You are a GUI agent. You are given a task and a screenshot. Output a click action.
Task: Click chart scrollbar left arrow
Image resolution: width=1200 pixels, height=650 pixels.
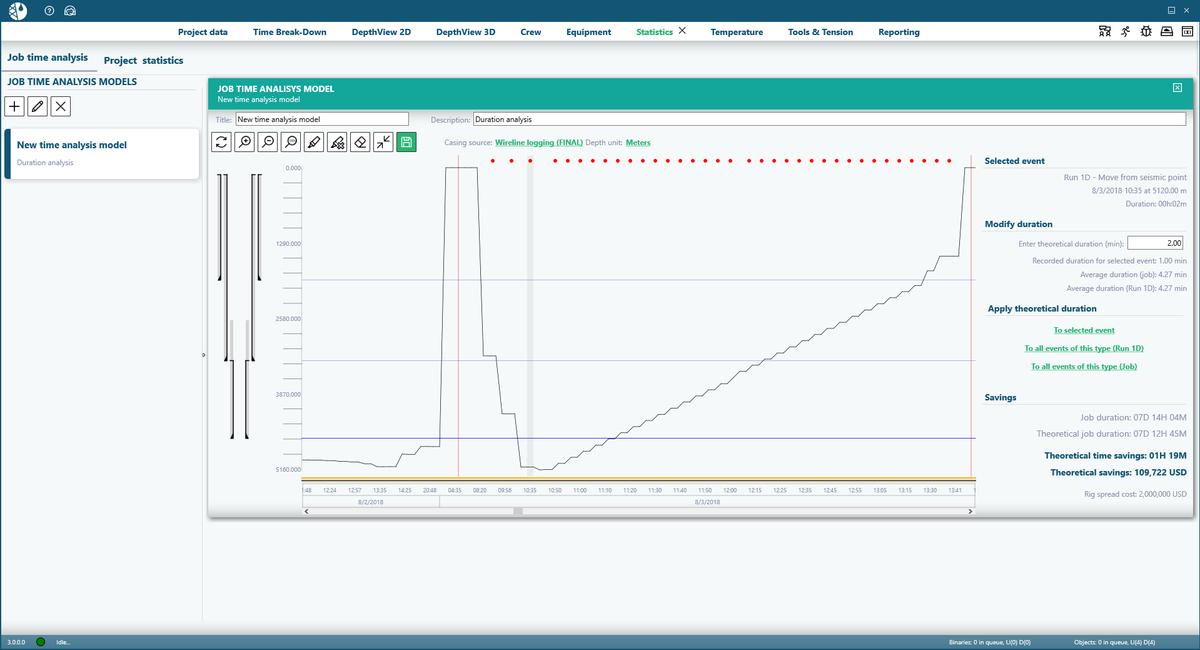point(306,511)
